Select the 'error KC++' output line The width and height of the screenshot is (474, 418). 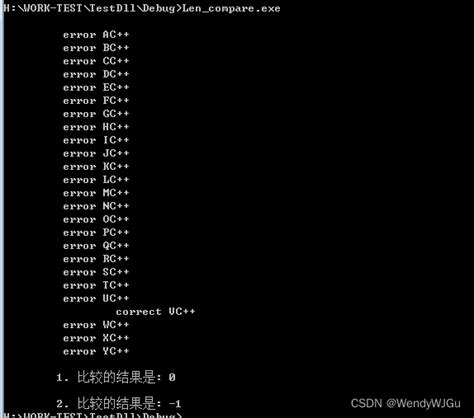tap(96, 167)
